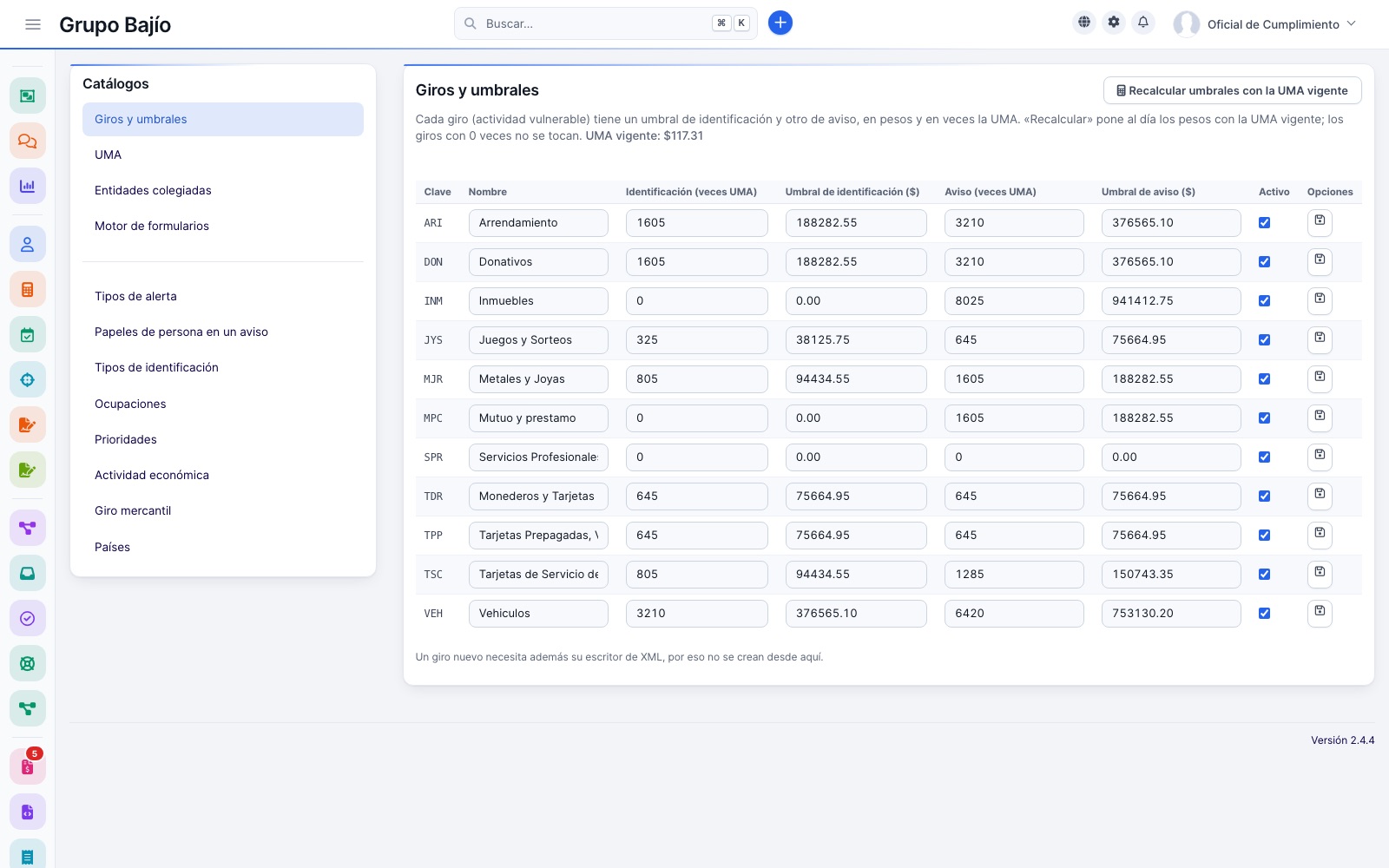This screenshot has width=1389, height=868.
Task: Click Recalcular umbrales con la UMA vigente
Action: coord(1232,90)
